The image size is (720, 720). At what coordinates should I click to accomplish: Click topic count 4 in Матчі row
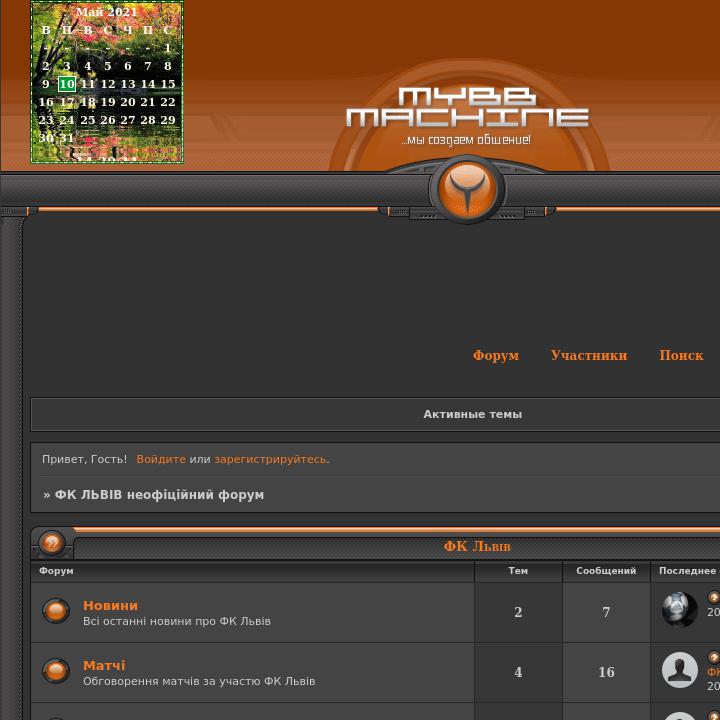(518, 672)
